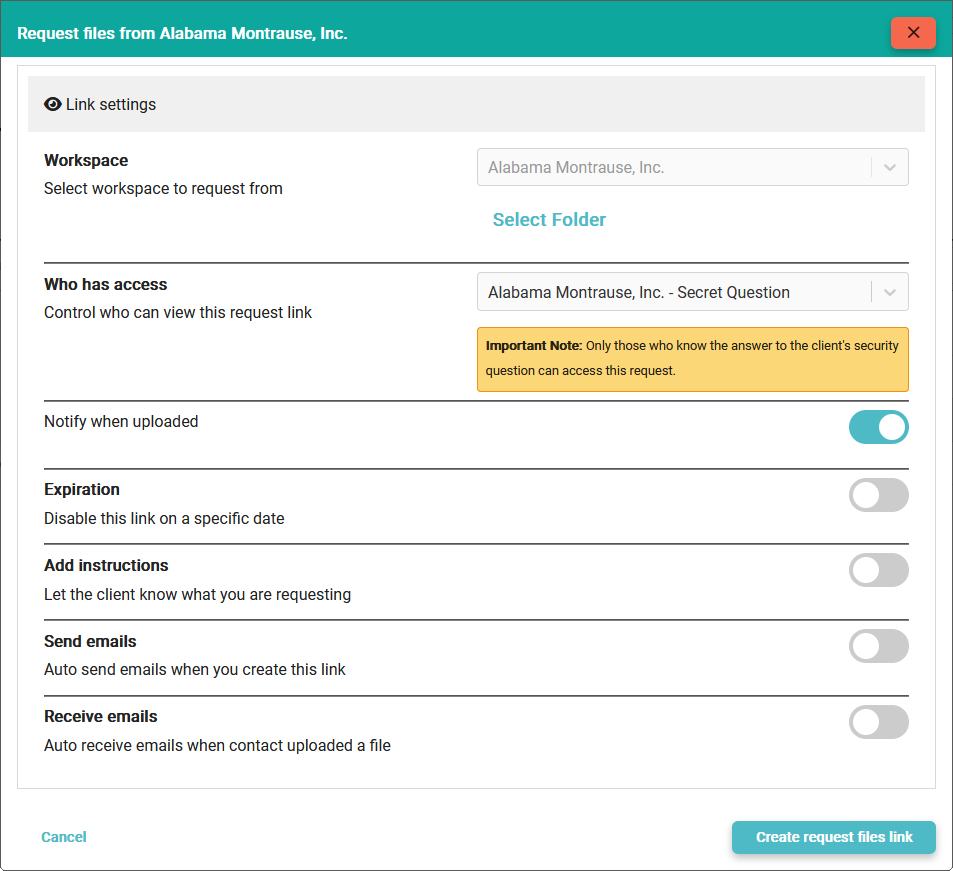Open the Secret Question access selection box
Image resolution: width=953 pixels, height=871 pixels.
coord(674,293)
